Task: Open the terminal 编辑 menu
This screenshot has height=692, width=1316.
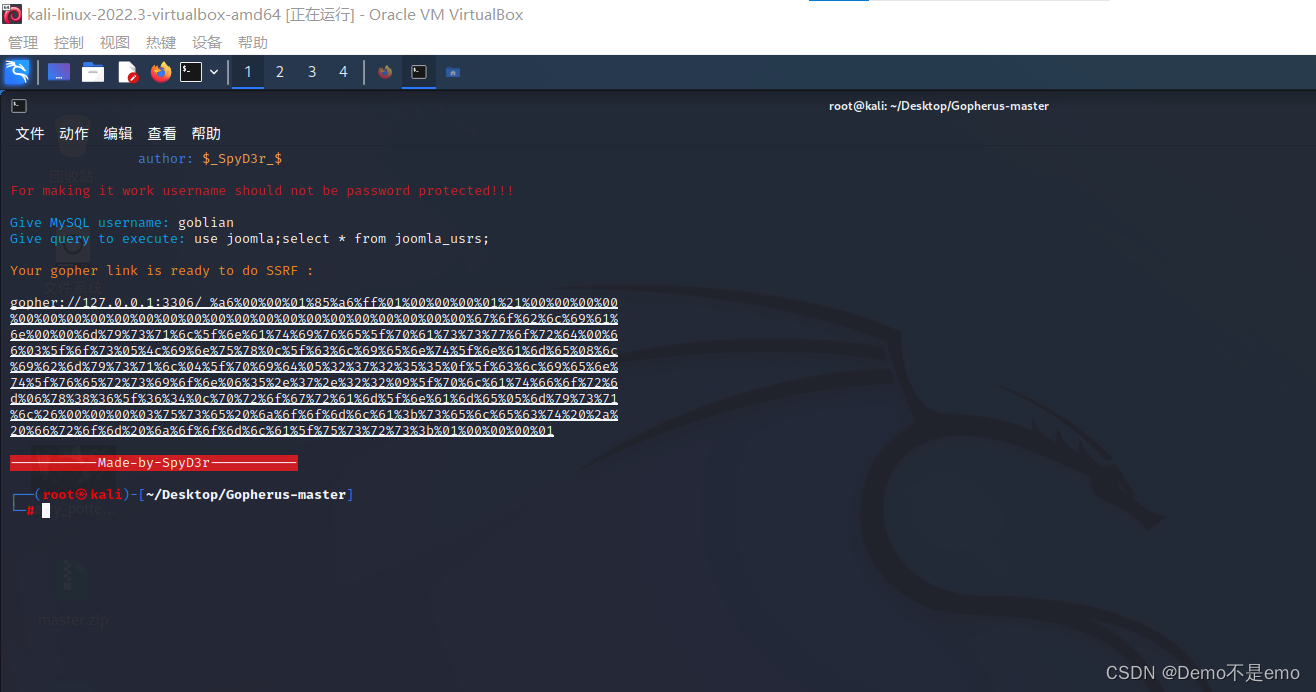Action: coord(118,134)
